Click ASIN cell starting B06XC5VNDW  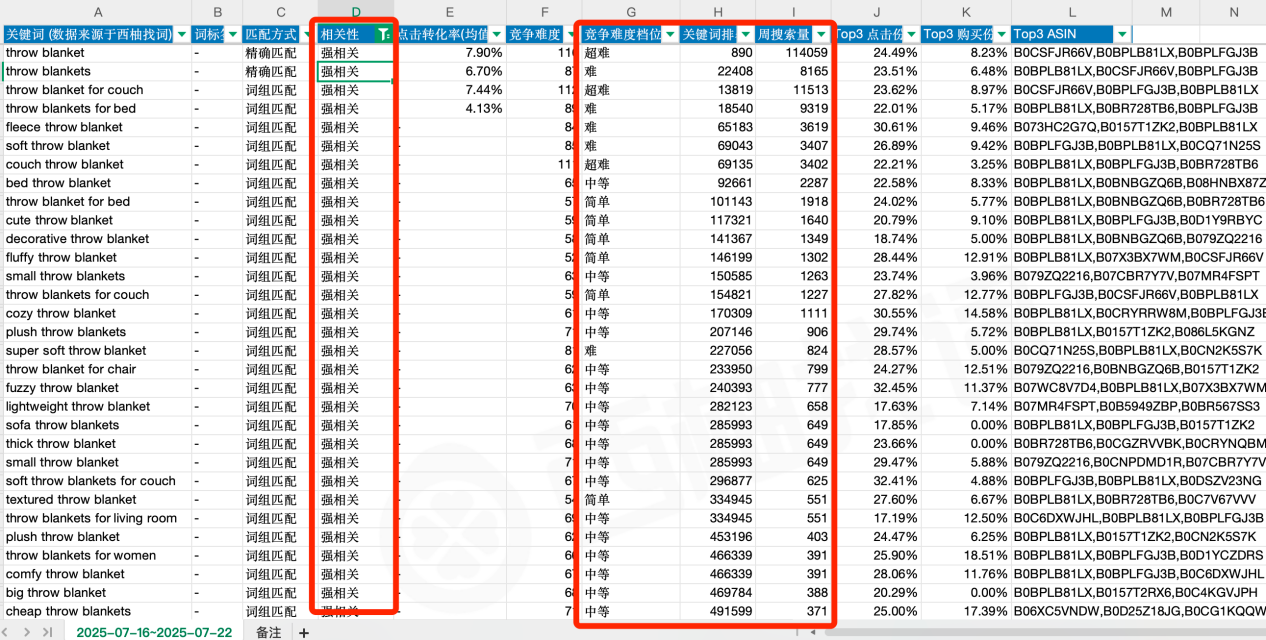click(1139, 611)
